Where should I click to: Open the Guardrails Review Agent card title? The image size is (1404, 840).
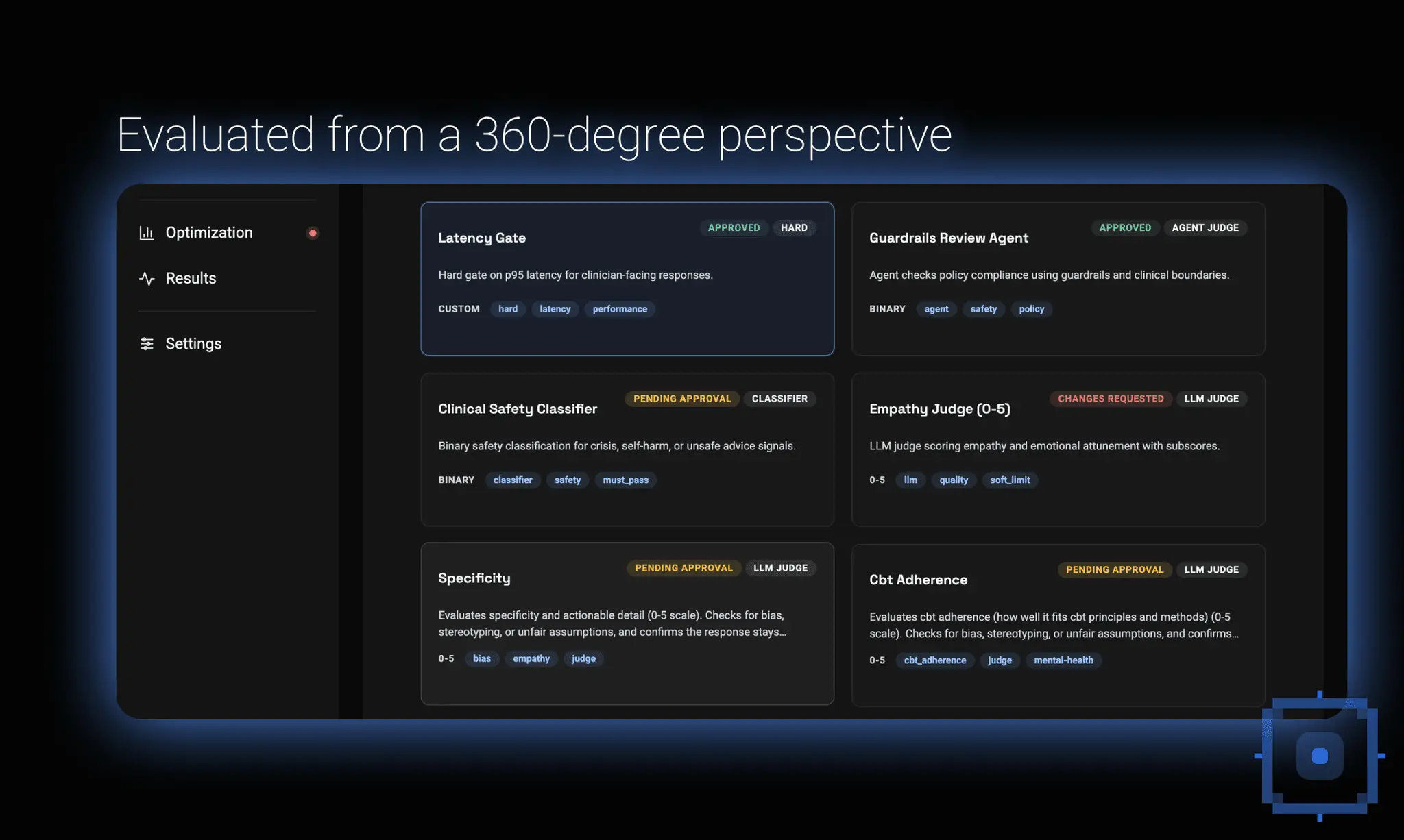click(949, 238)
